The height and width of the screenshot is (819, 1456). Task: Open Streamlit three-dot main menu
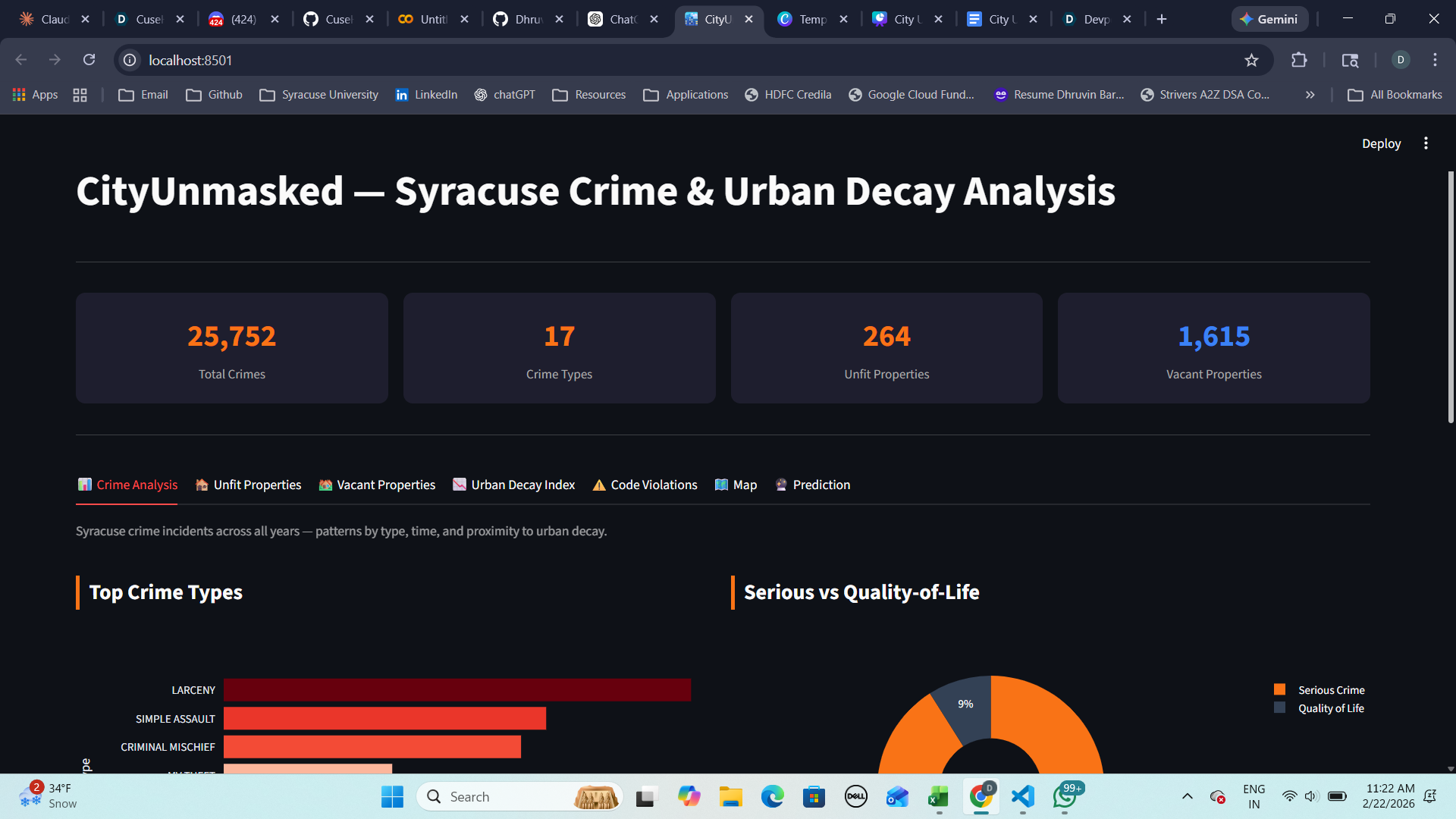pyautogui.click(x=1426, y=143)
